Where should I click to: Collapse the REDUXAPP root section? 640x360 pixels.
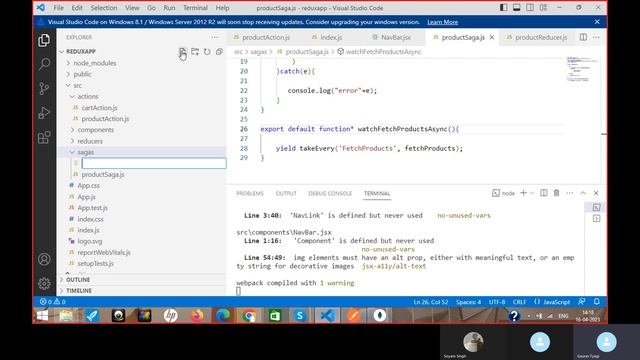coord(81,51)
